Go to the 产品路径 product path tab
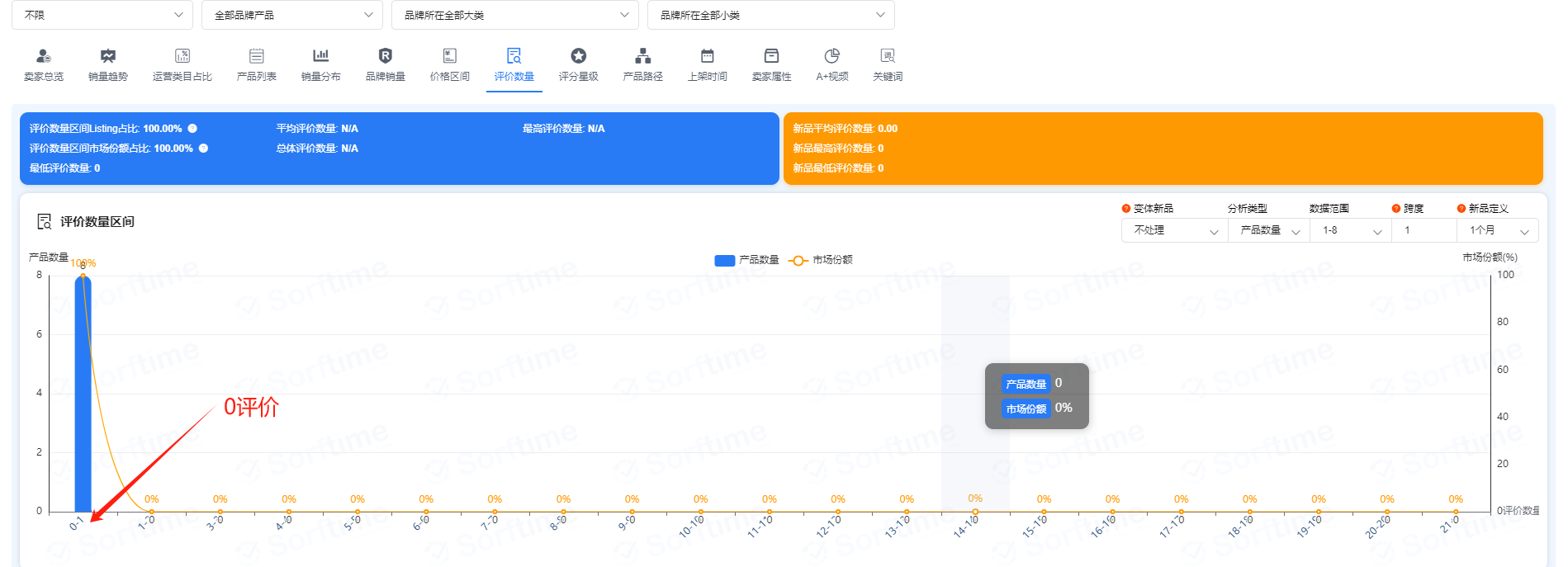 [643, 65]
